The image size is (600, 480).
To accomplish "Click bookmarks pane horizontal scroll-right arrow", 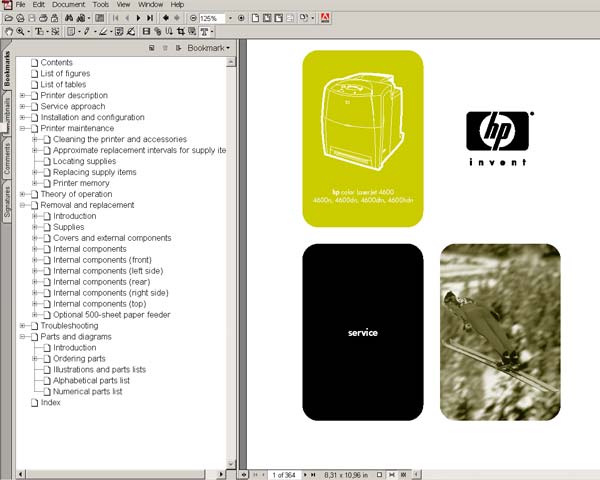I will [x=221, y=475].
